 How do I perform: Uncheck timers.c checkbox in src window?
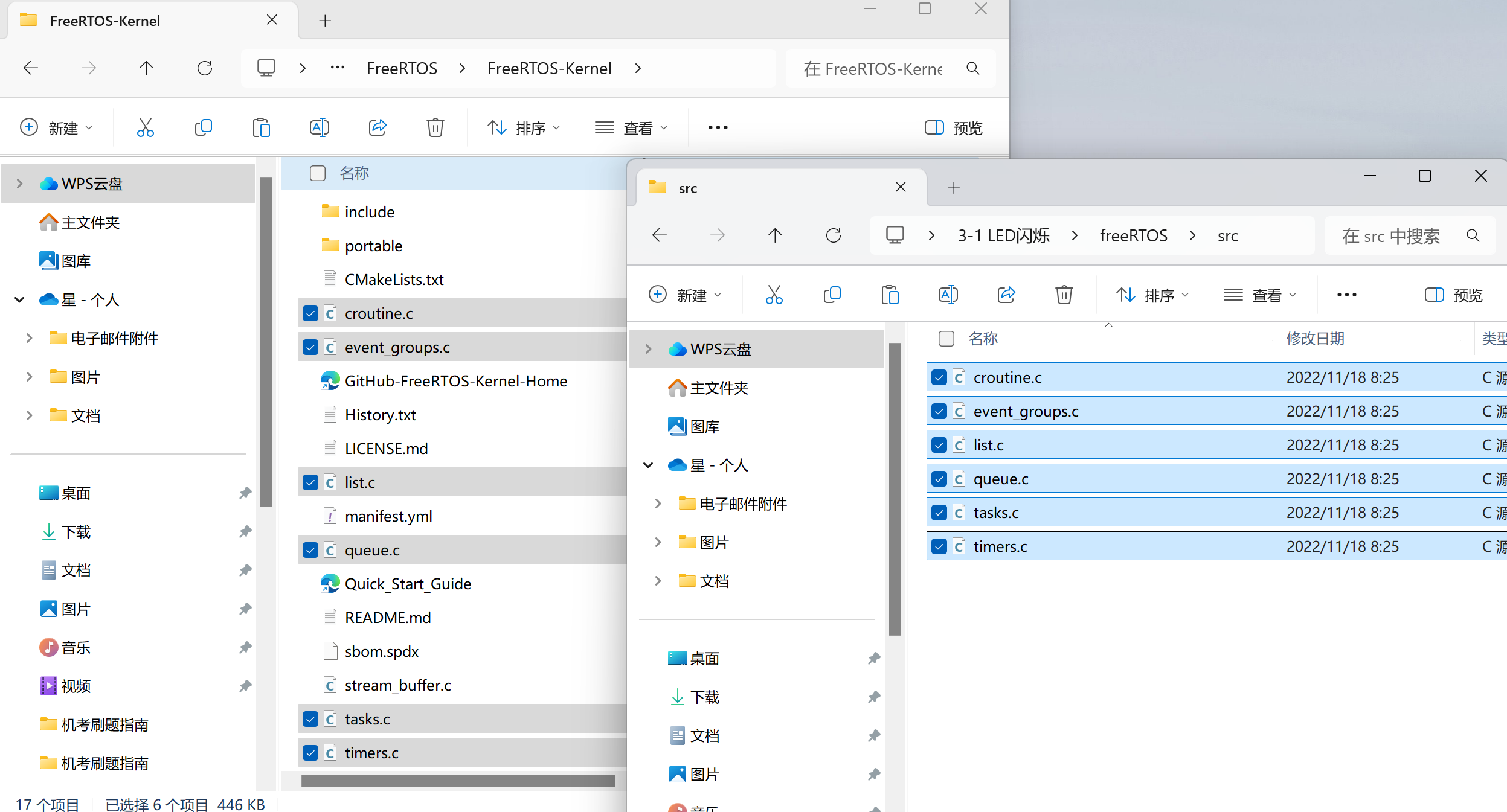click(x=939, y=546)
